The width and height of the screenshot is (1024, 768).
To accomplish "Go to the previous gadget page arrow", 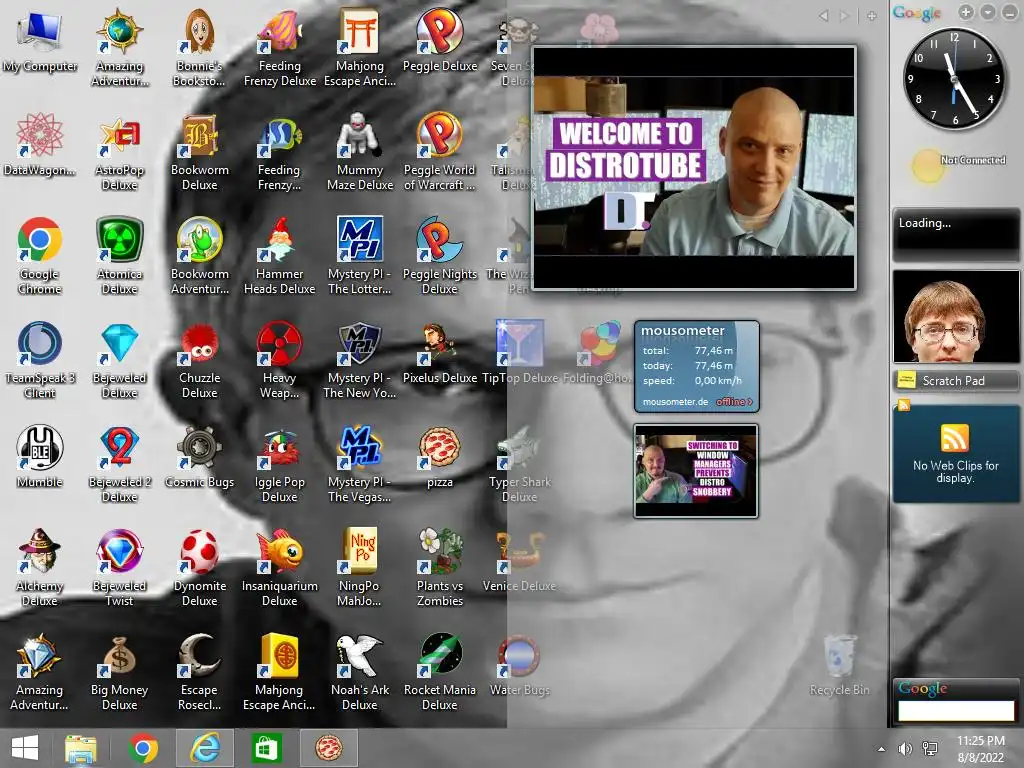I will click(x=824, y=16).
